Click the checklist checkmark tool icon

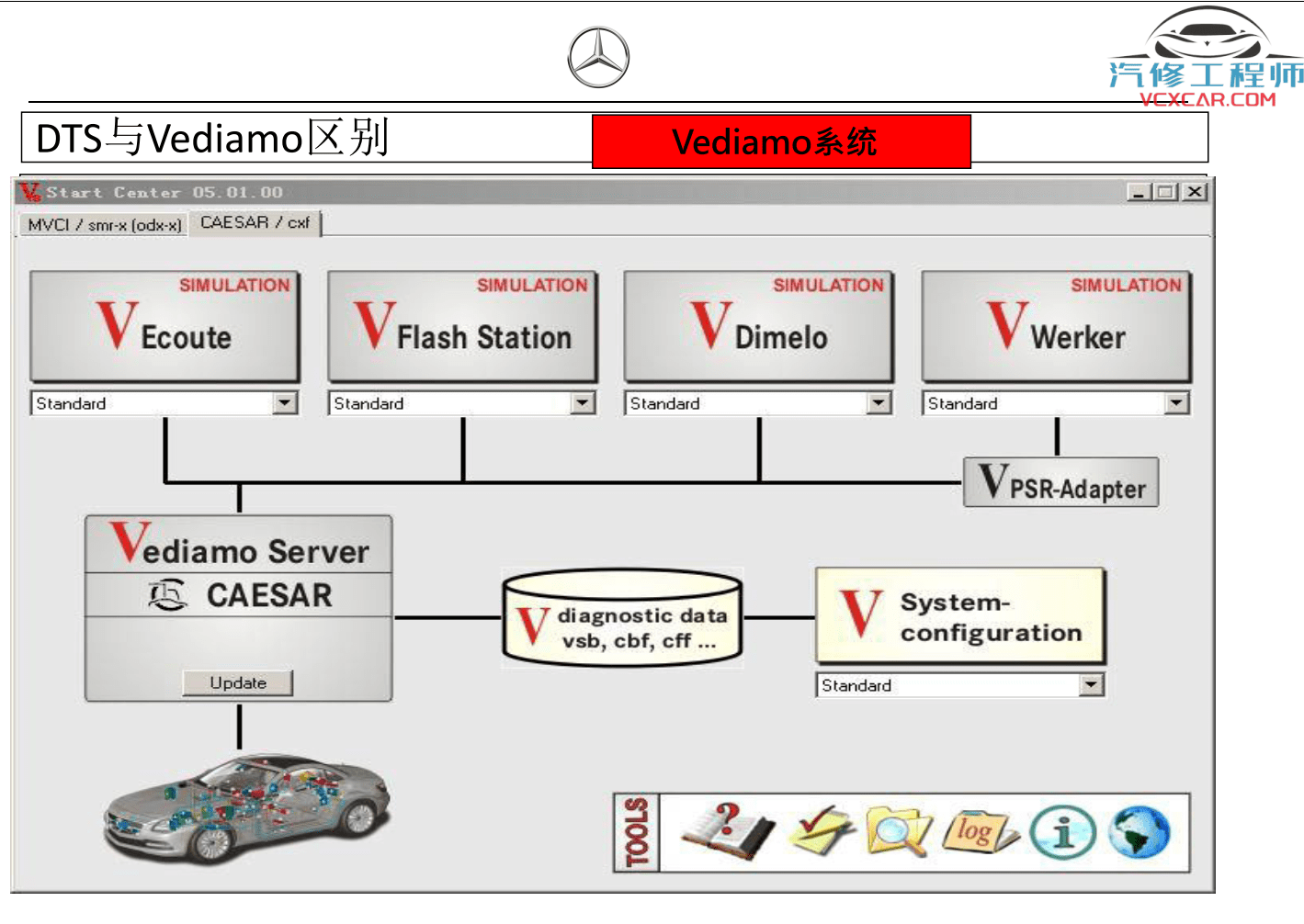click(x=820, y=831)
